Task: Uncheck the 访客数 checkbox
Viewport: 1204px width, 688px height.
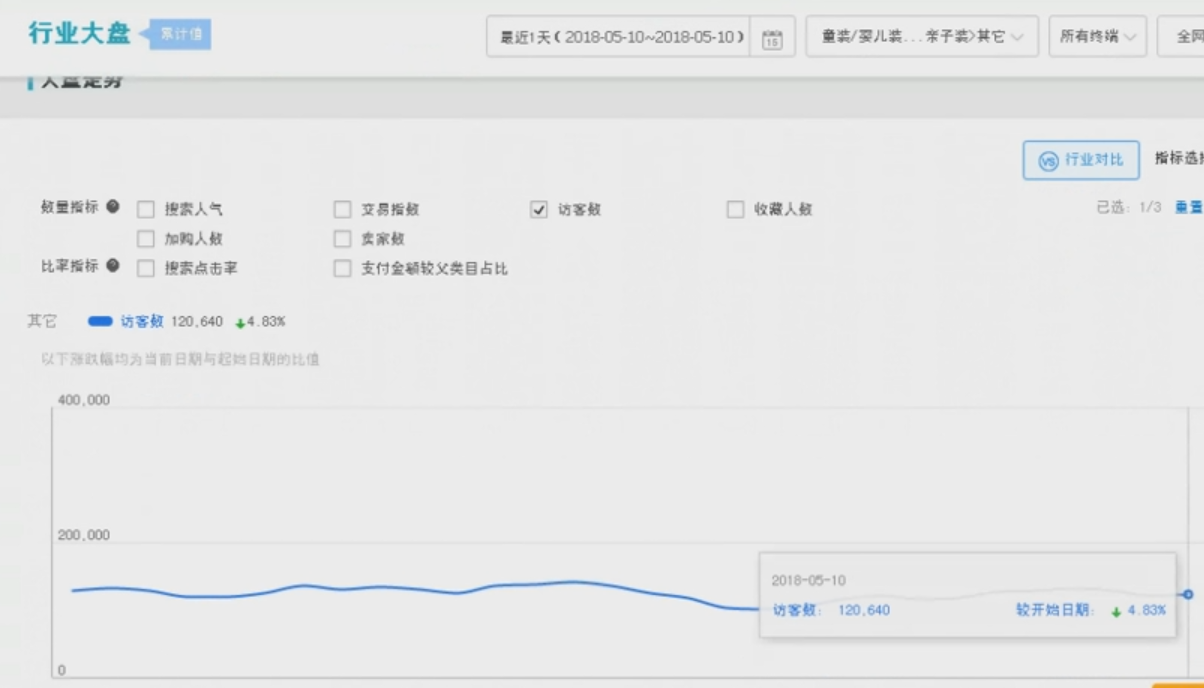Action: coord(539,209)
